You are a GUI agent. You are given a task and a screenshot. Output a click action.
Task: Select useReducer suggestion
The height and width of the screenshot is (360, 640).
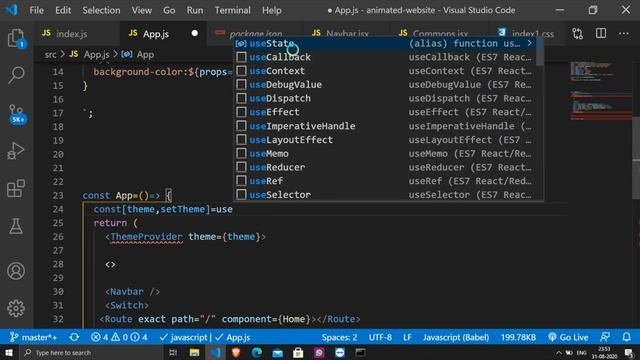tap(385, 167)
